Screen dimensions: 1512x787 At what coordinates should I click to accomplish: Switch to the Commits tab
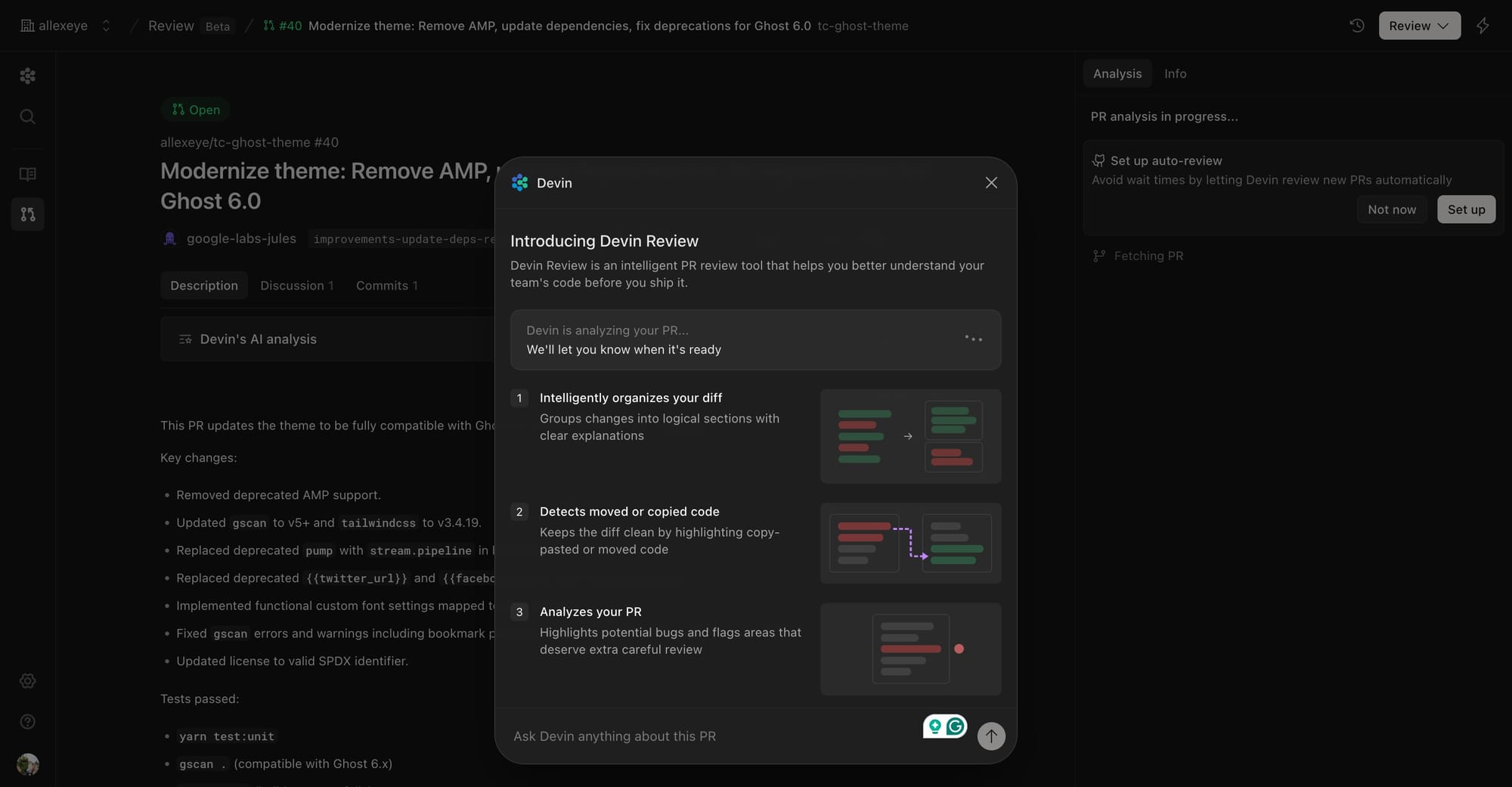click(x=386, y=286)
